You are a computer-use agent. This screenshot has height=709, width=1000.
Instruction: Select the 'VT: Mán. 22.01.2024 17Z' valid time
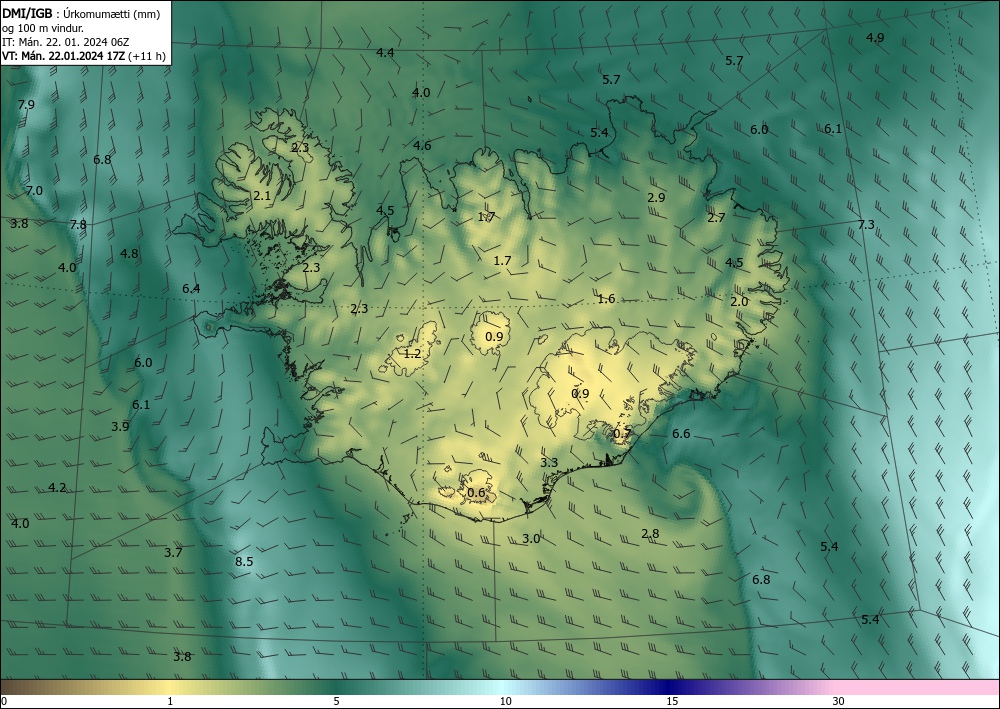63,56
